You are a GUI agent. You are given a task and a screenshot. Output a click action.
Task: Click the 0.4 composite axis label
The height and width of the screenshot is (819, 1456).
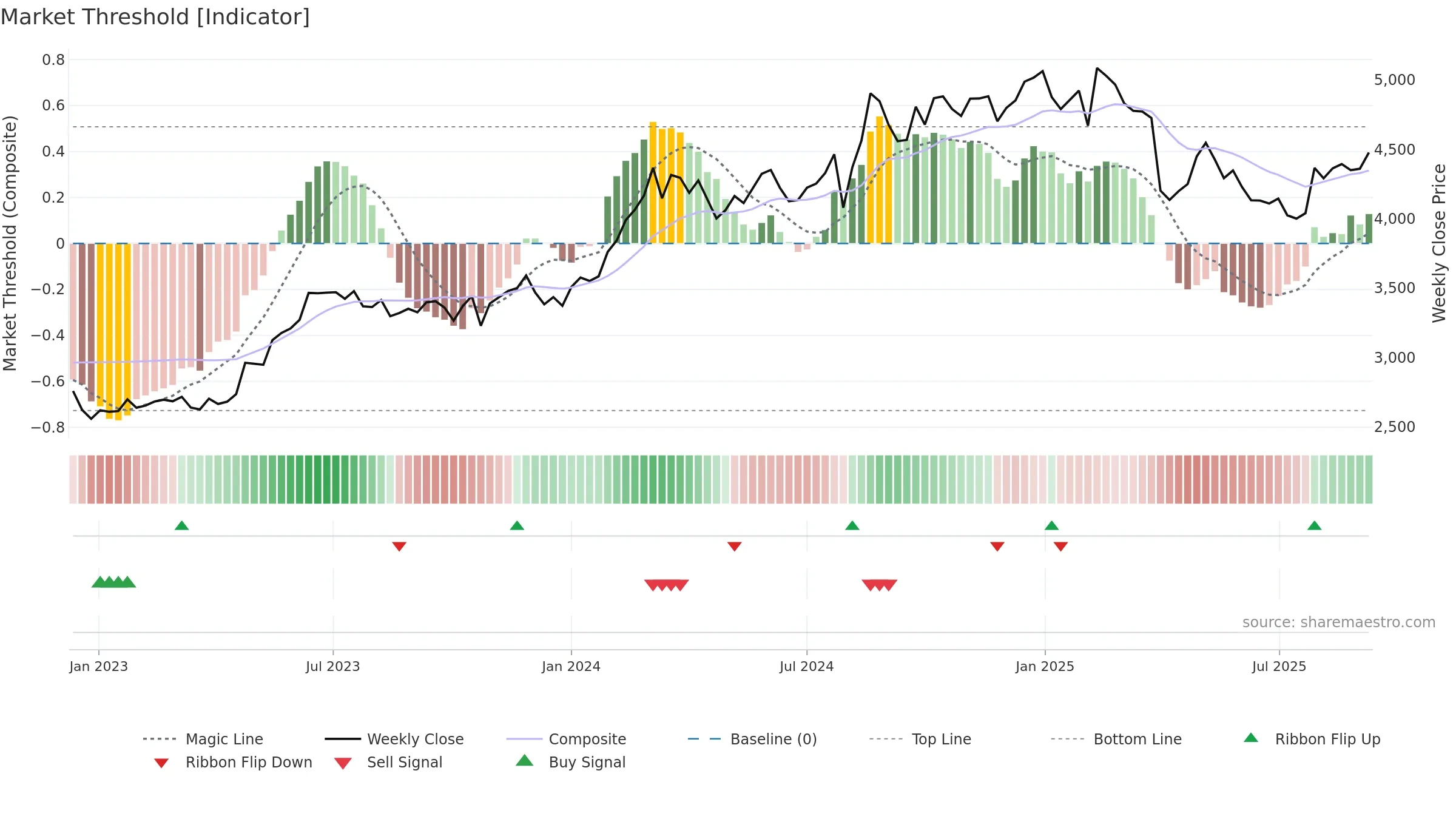coord(53,152)
